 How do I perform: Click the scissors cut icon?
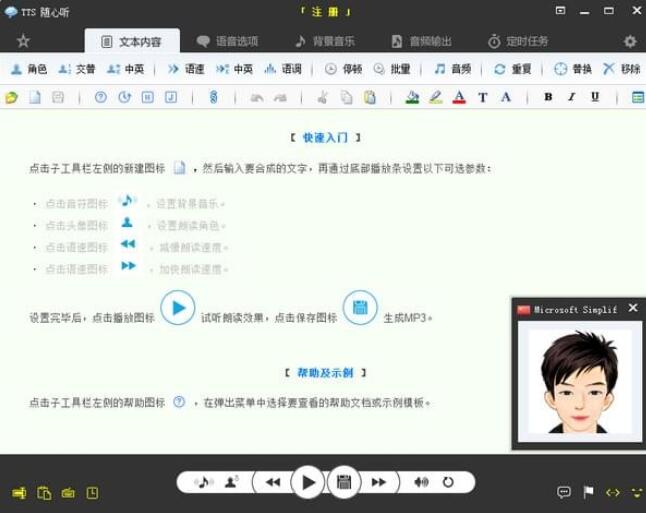coord(322,97)
